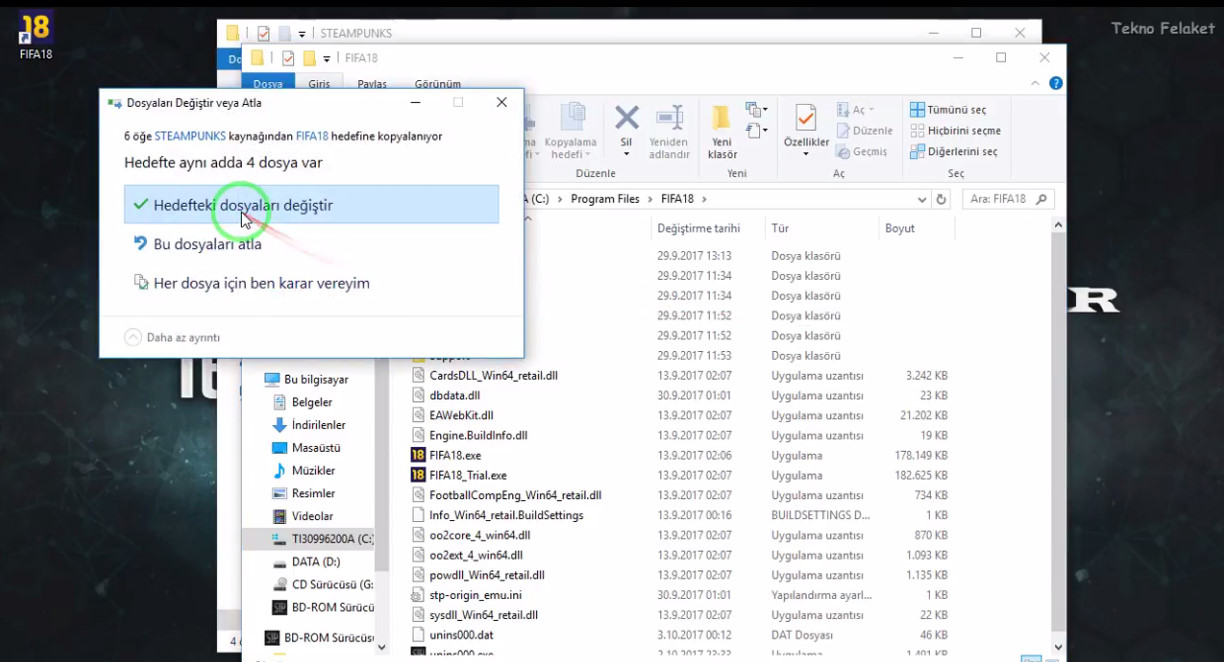Open Masaüstü in navigation pane
The width and height of the screenshot is (1224, 662).
click(307, 448)
